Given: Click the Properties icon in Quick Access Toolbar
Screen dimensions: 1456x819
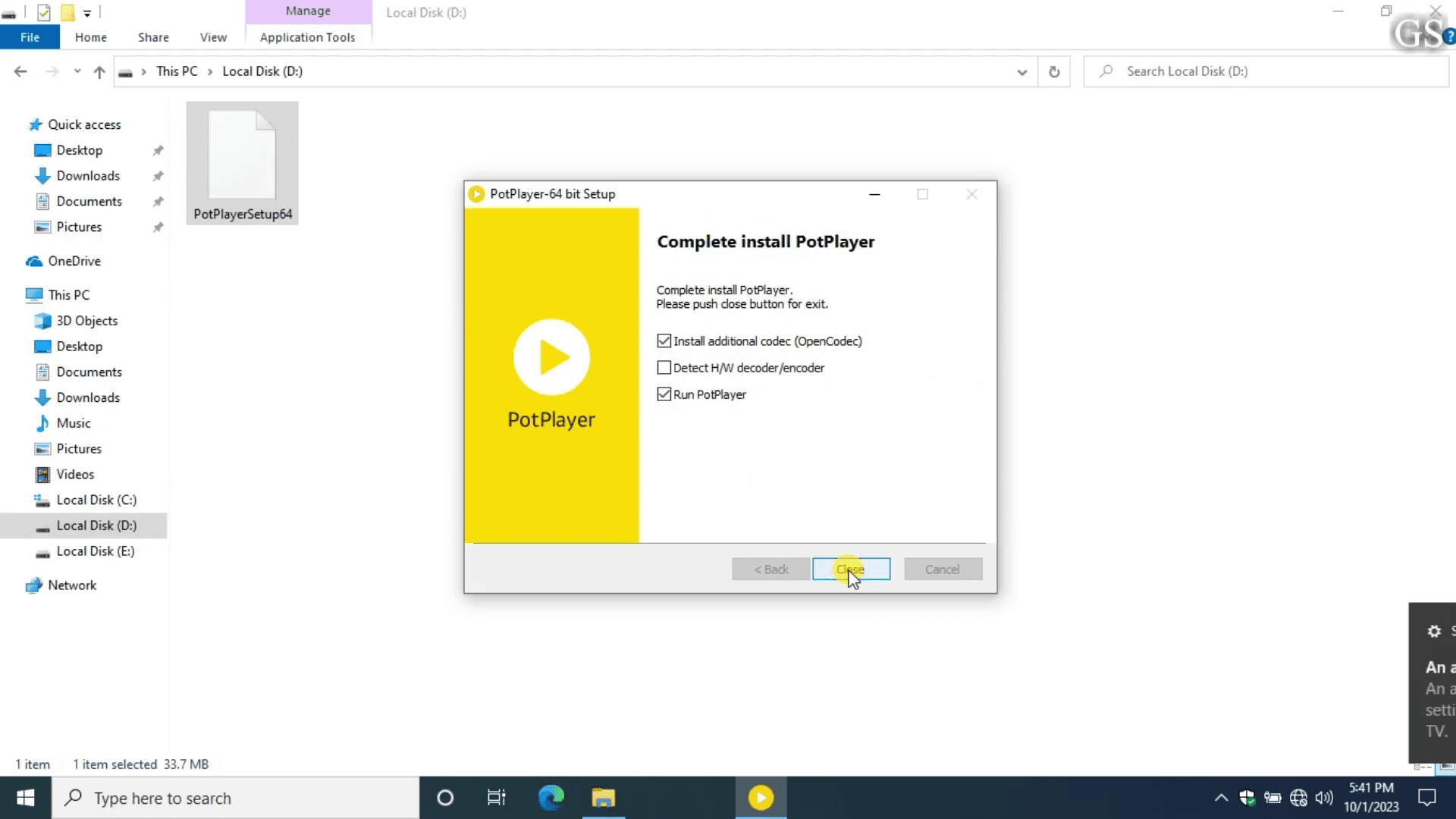Looking at the screenshot, I should coord(44,12).
